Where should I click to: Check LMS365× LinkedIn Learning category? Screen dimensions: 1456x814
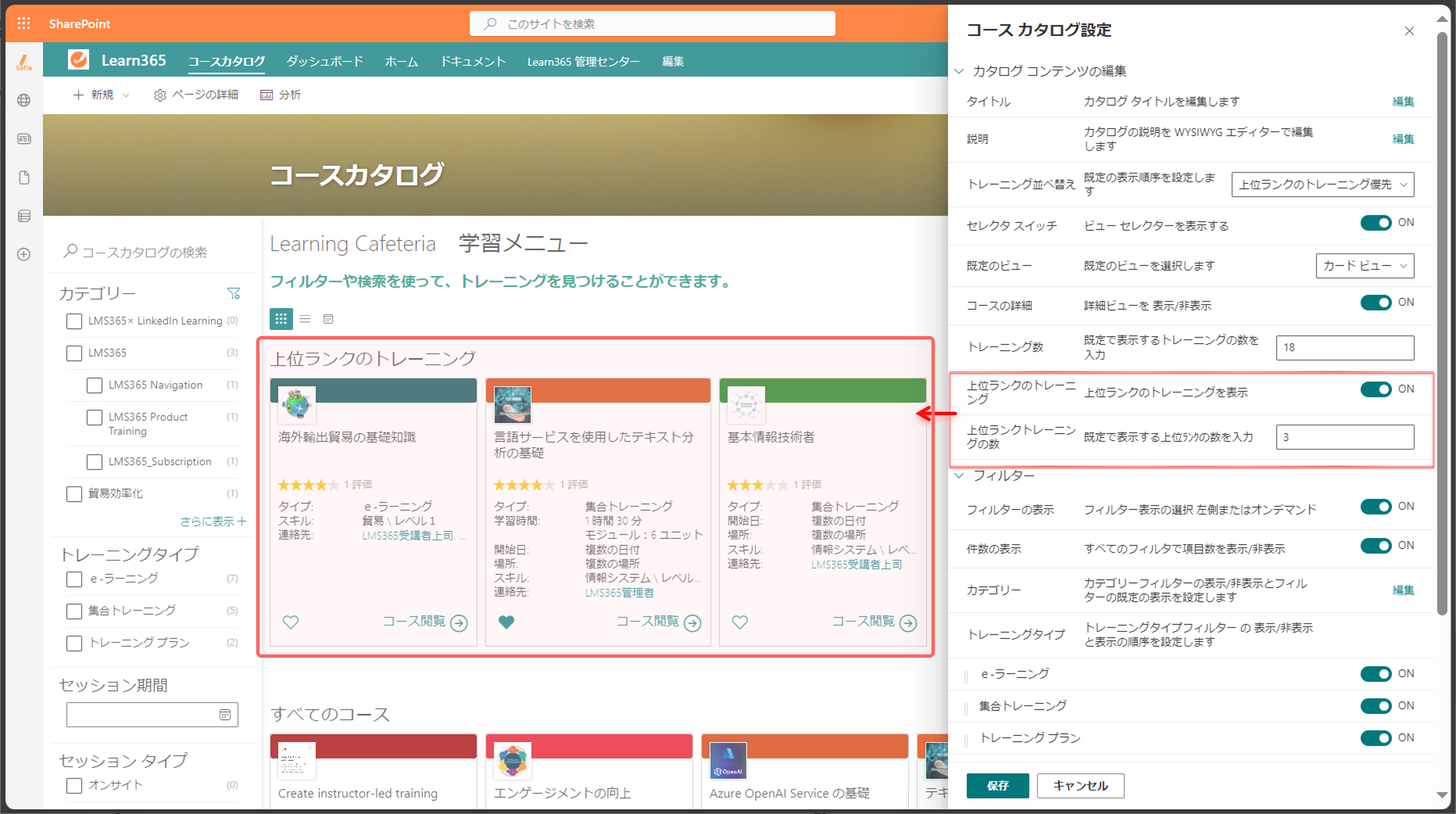point(74,321)
